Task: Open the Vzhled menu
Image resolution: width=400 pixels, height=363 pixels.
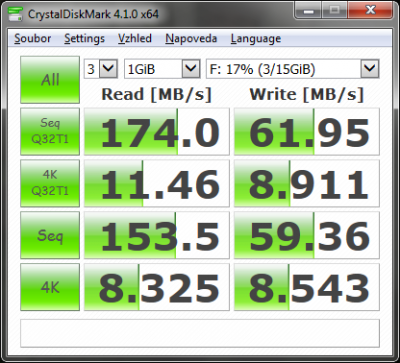Action: coord(135,39)
